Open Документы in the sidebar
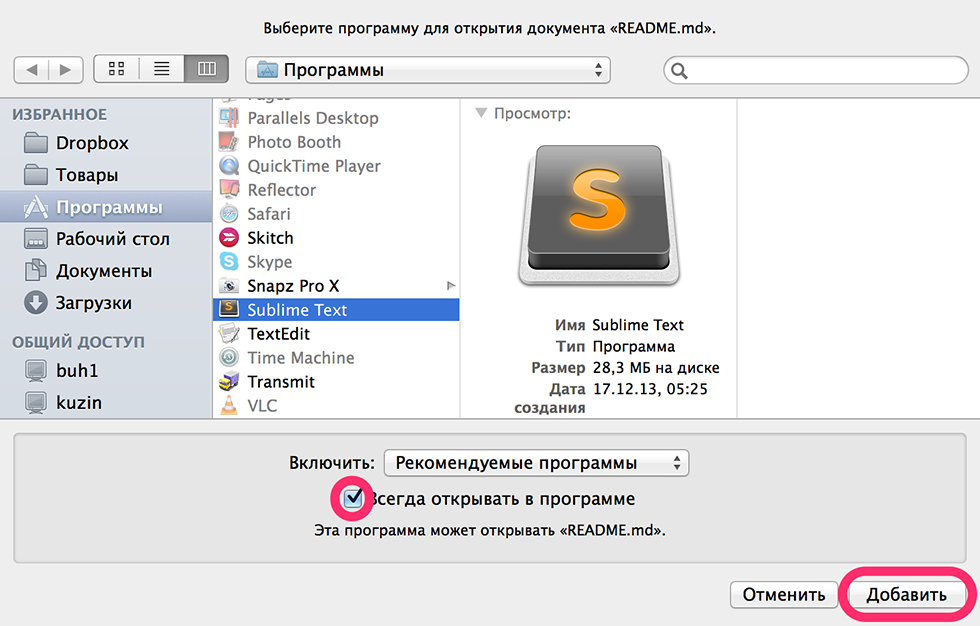980x626 pixels. 106,271
